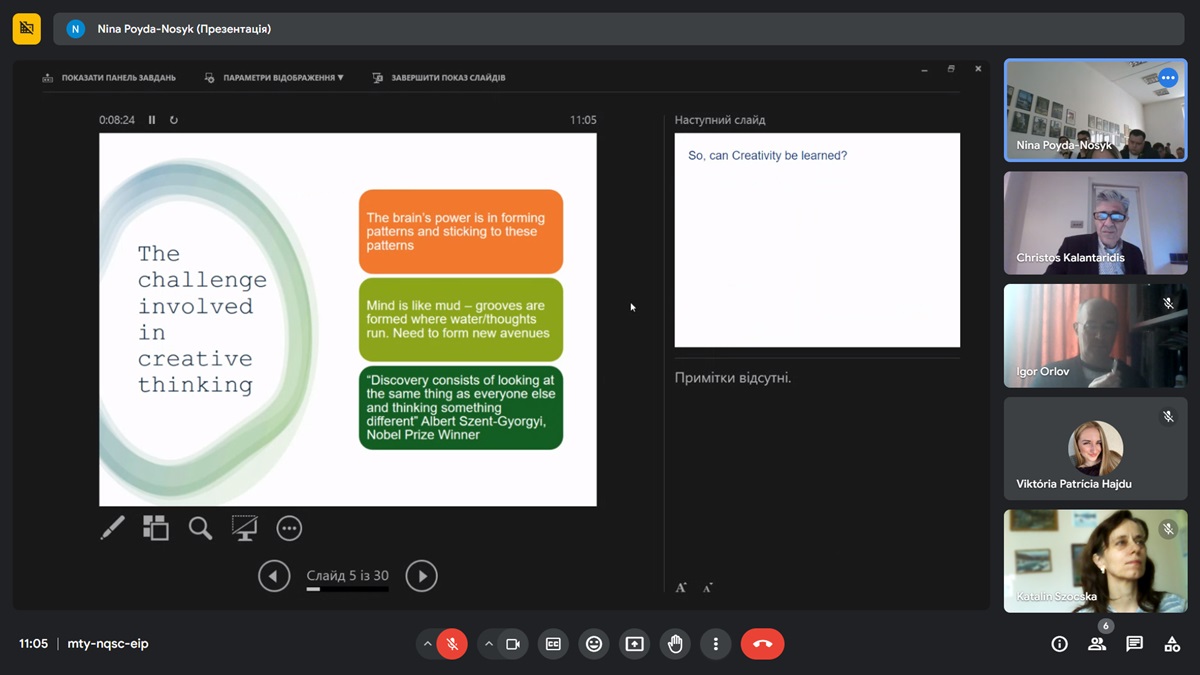Click the next slide preview thumbnail
Screen dimensions: 1200x675
[817, 240]
